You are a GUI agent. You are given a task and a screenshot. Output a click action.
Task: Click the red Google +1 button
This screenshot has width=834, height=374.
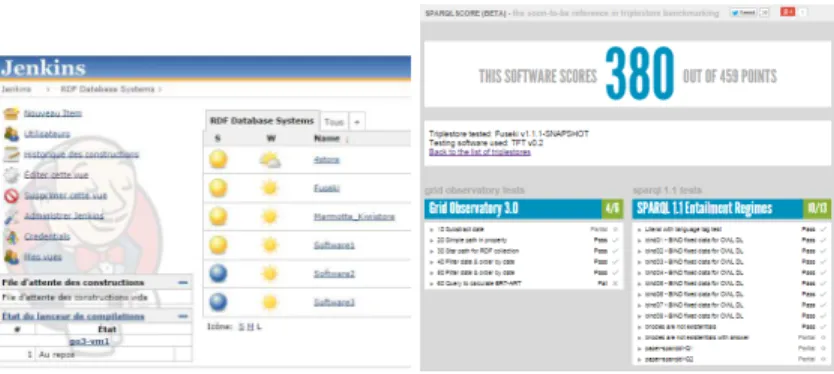click(x=788, y=12)
